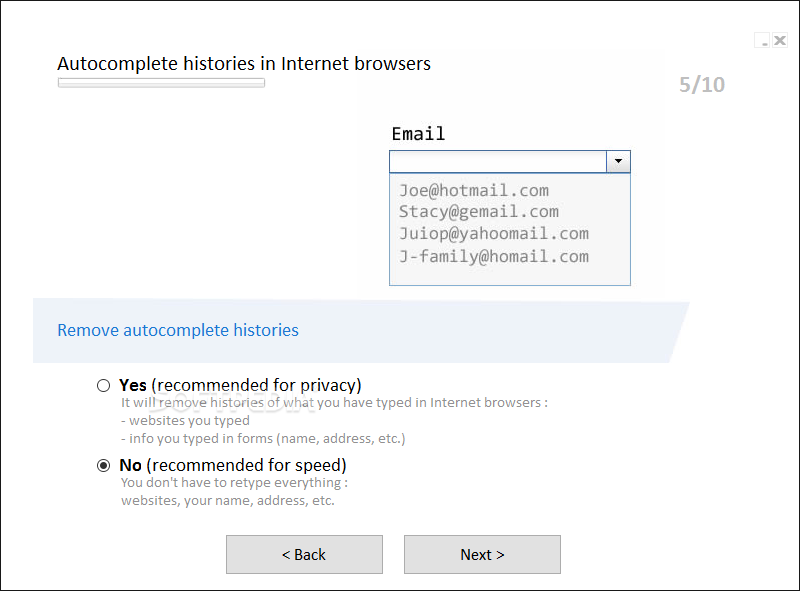800x591 pixels.
Task: Close the wizard window
Action: [780, 41]
